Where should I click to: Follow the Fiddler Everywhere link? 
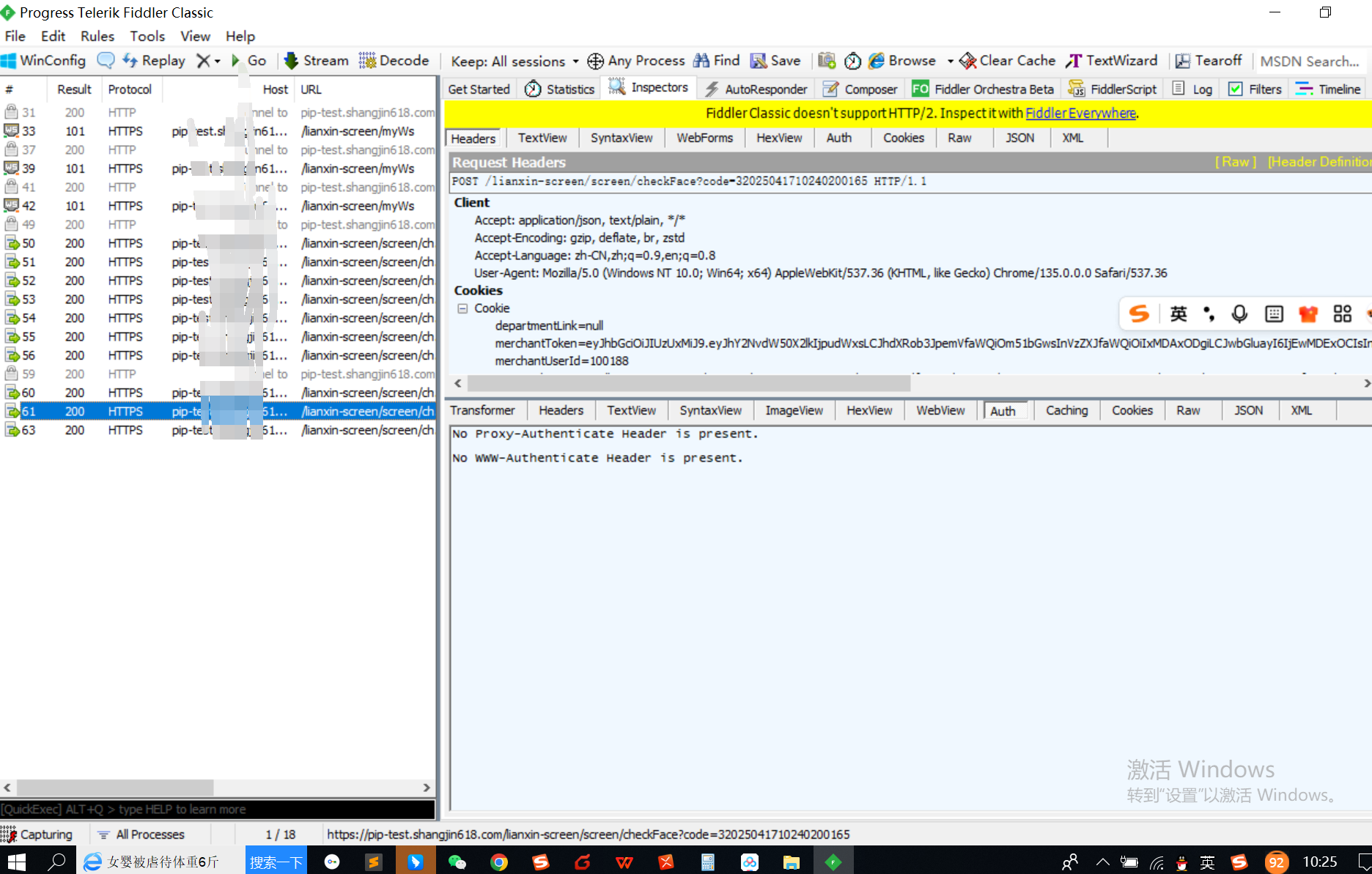tap(1080, 113)
